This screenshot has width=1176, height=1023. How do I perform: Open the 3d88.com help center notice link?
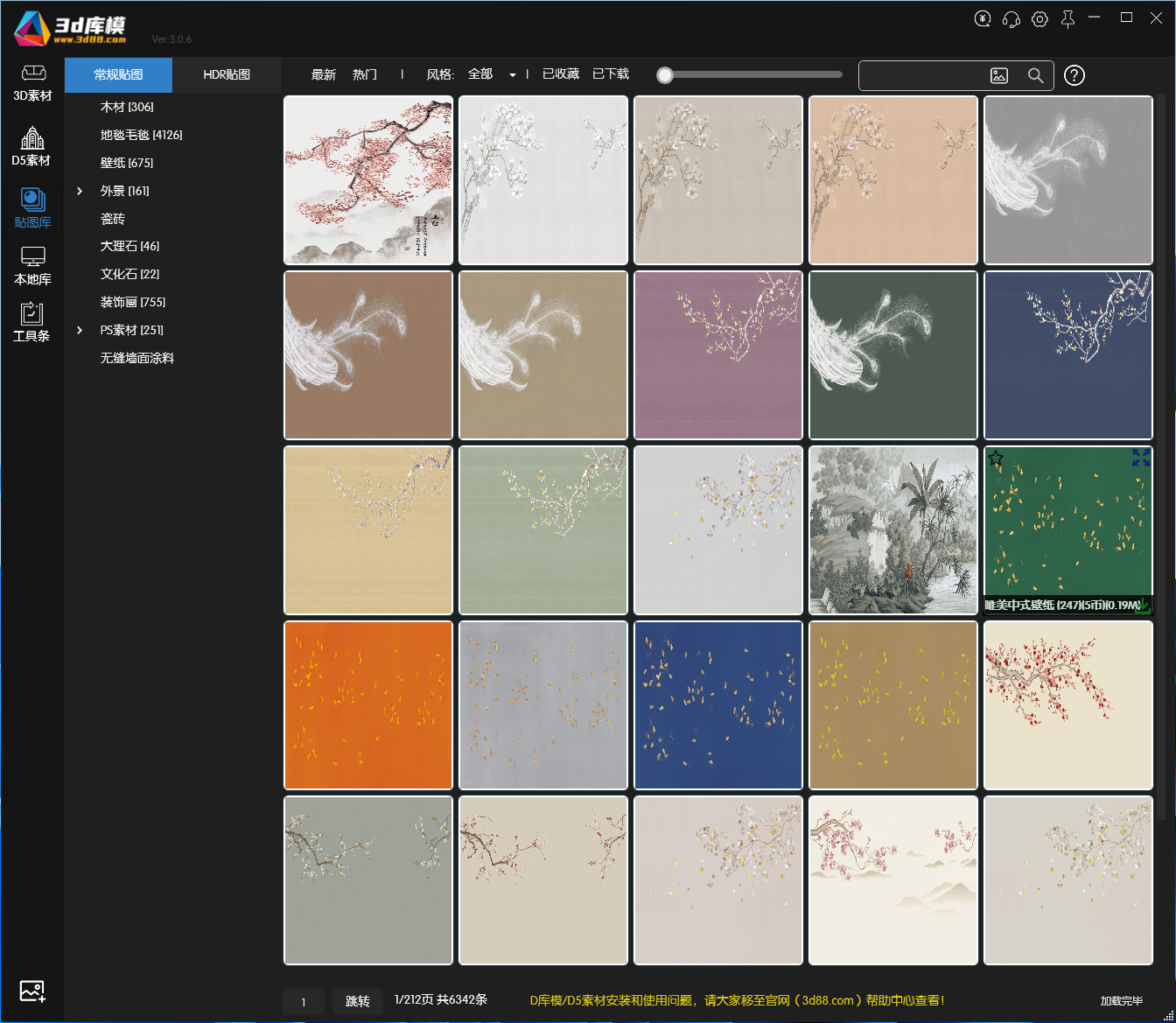[737, 1000]
